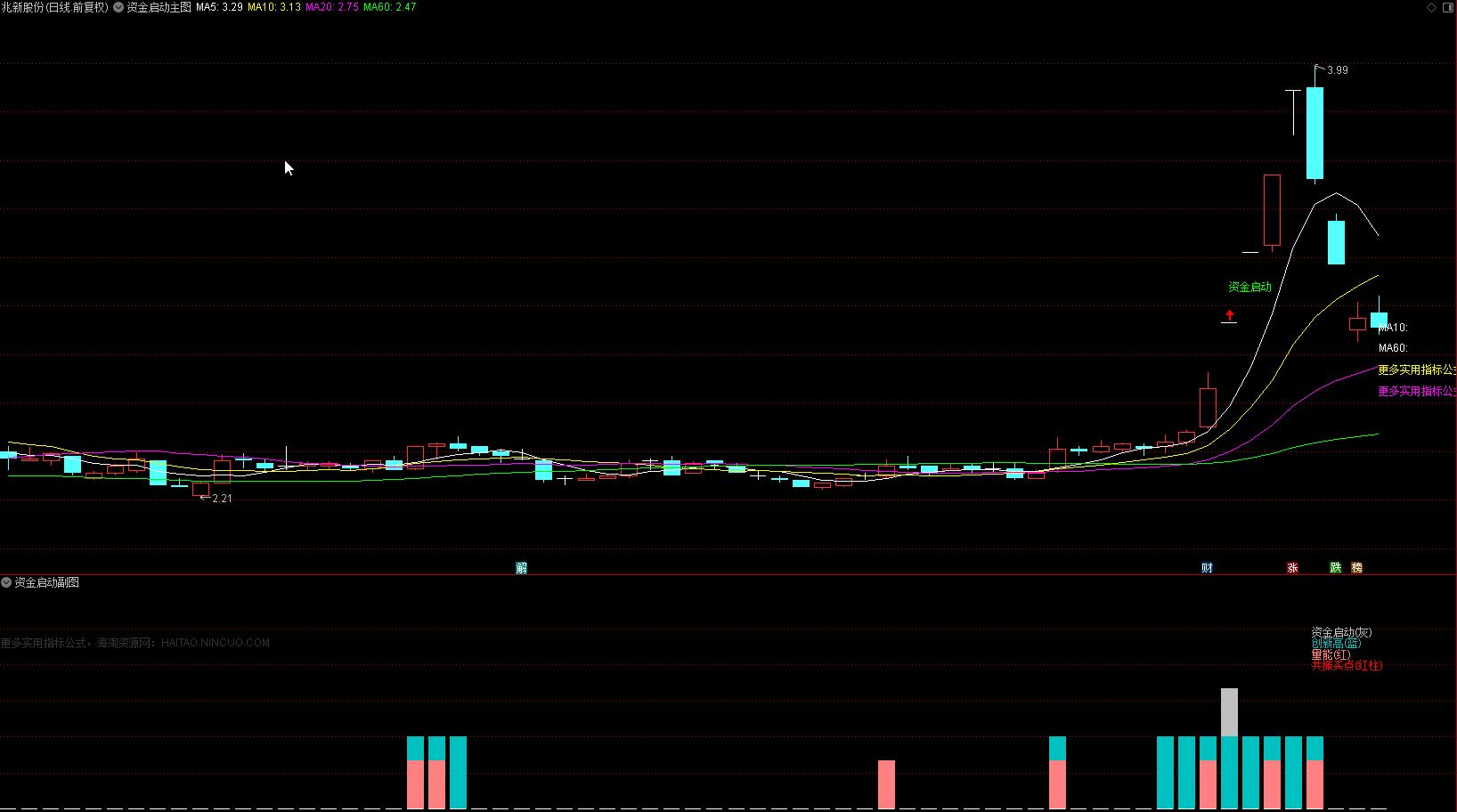Click the 创新高(蓝) legend text
The height and width of the screenshot is (812, 1457).
[1335, 644]
